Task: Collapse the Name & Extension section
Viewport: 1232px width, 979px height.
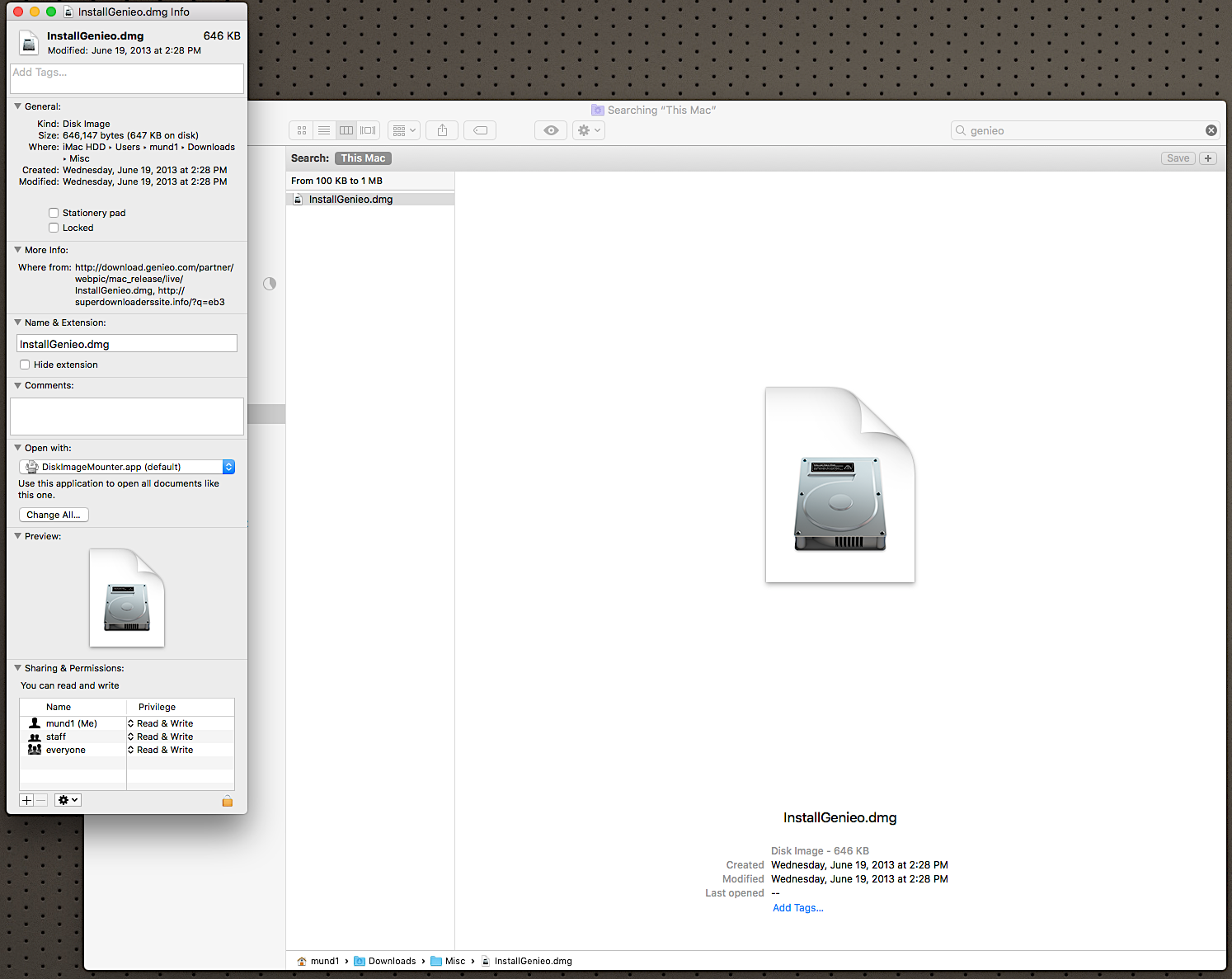Action: tap(18, 322)
